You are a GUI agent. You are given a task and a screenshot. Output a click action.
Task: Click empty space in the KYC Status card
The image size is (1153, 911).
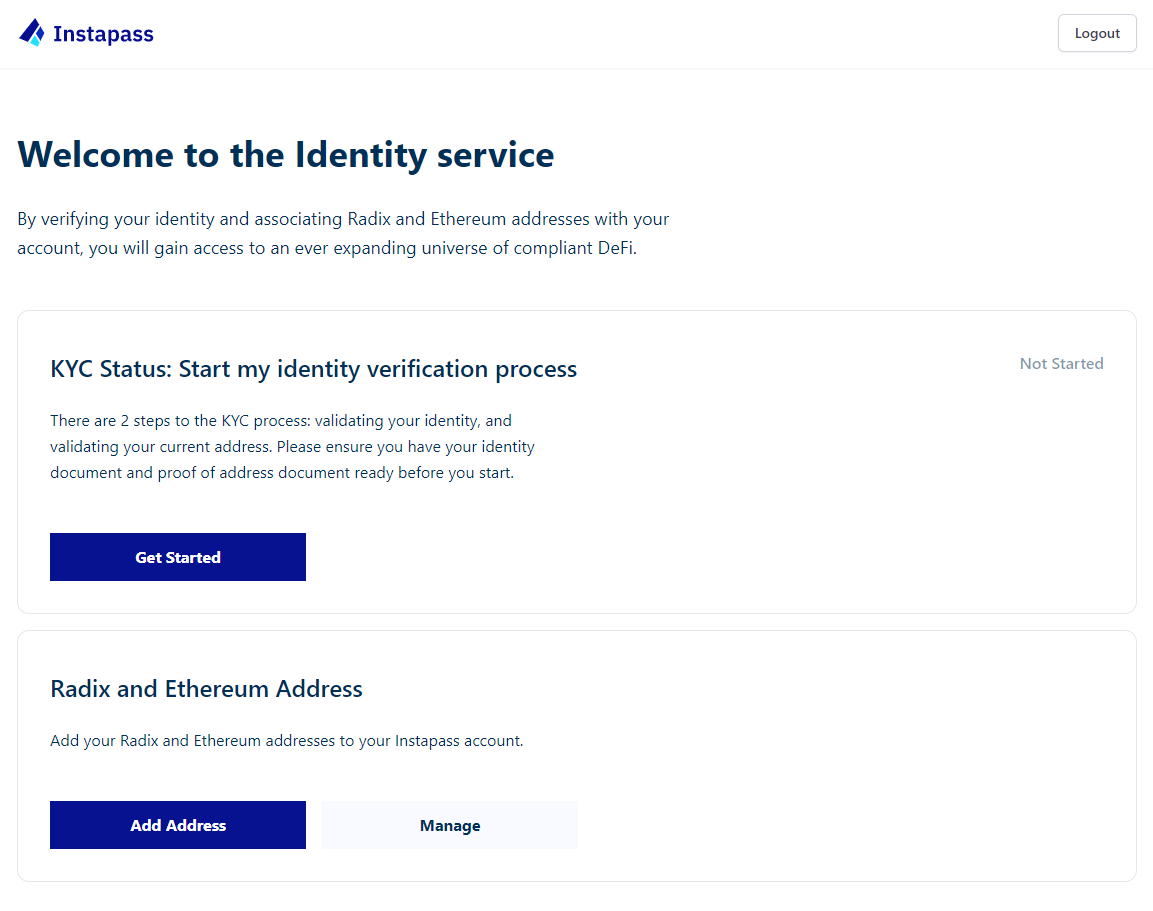[809, 500]
